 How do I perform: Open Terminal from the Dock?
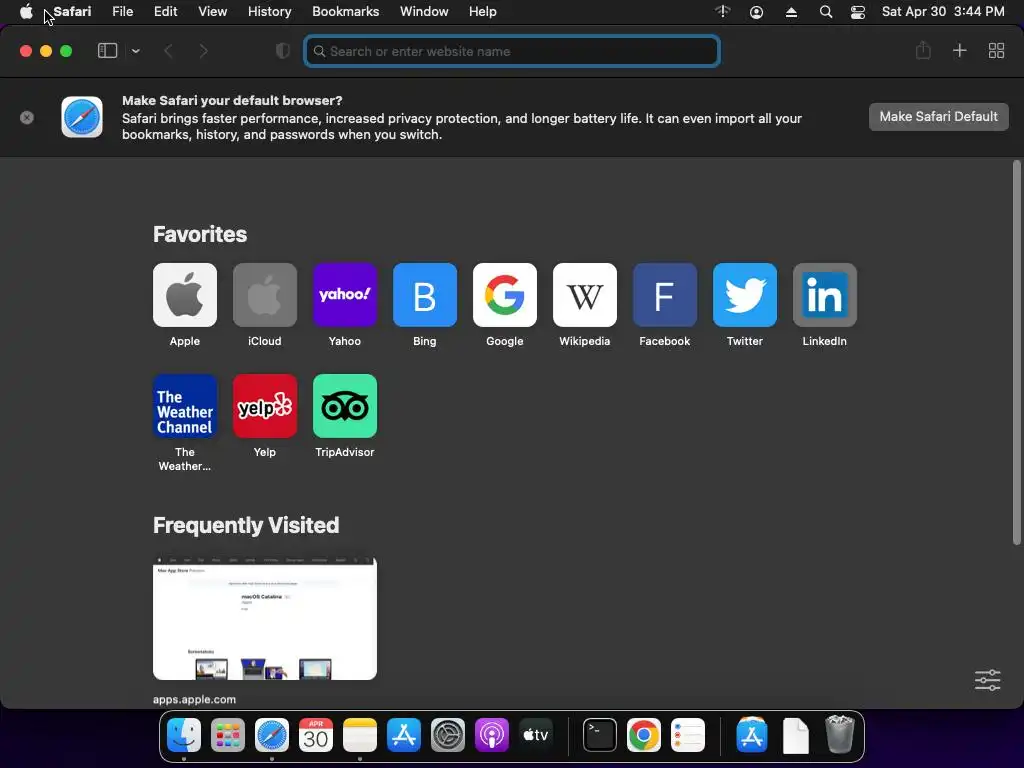600,735
